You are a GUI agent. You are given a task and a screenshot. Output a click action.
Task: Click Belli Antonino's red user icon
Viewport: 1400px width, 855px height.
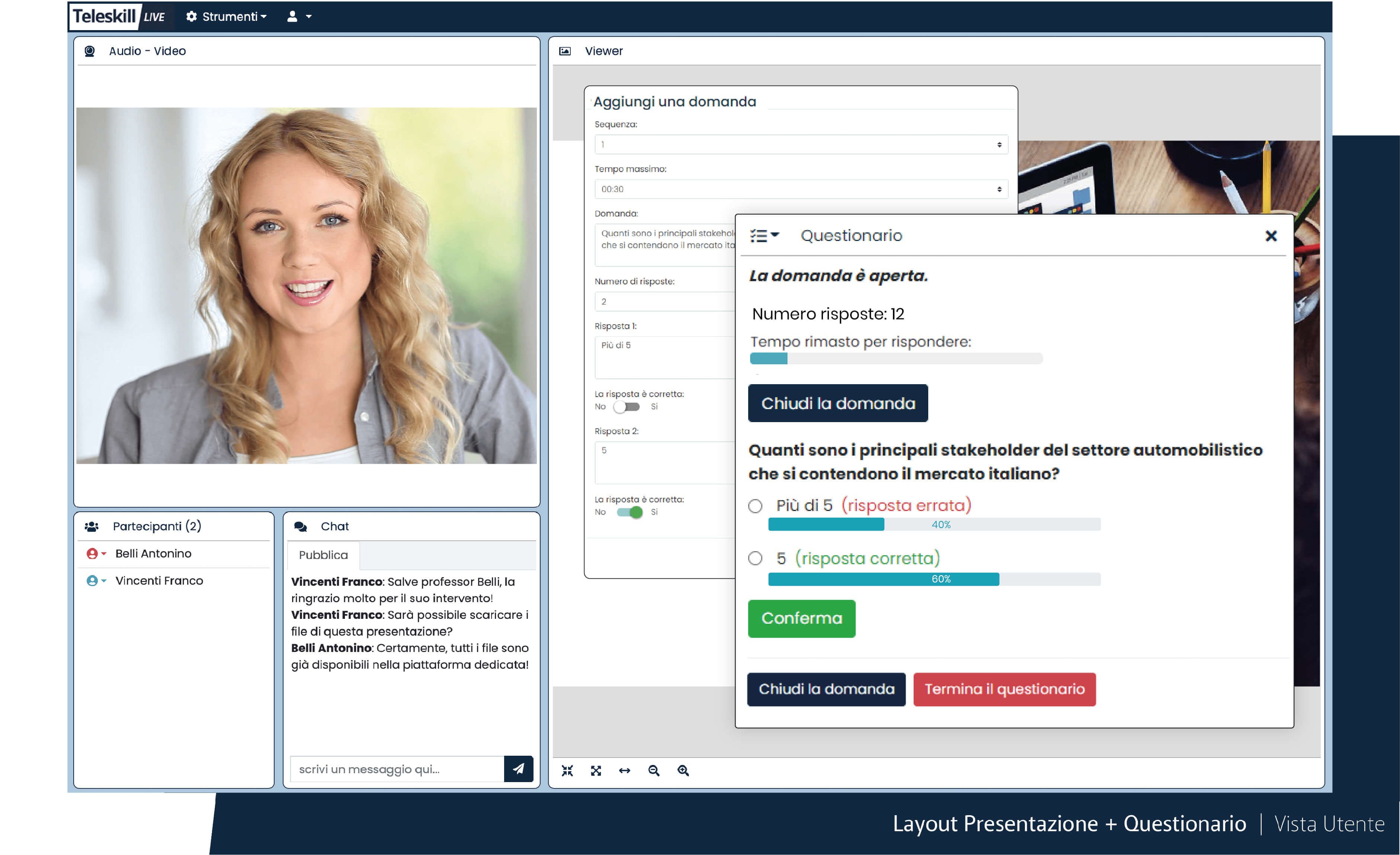92,553
